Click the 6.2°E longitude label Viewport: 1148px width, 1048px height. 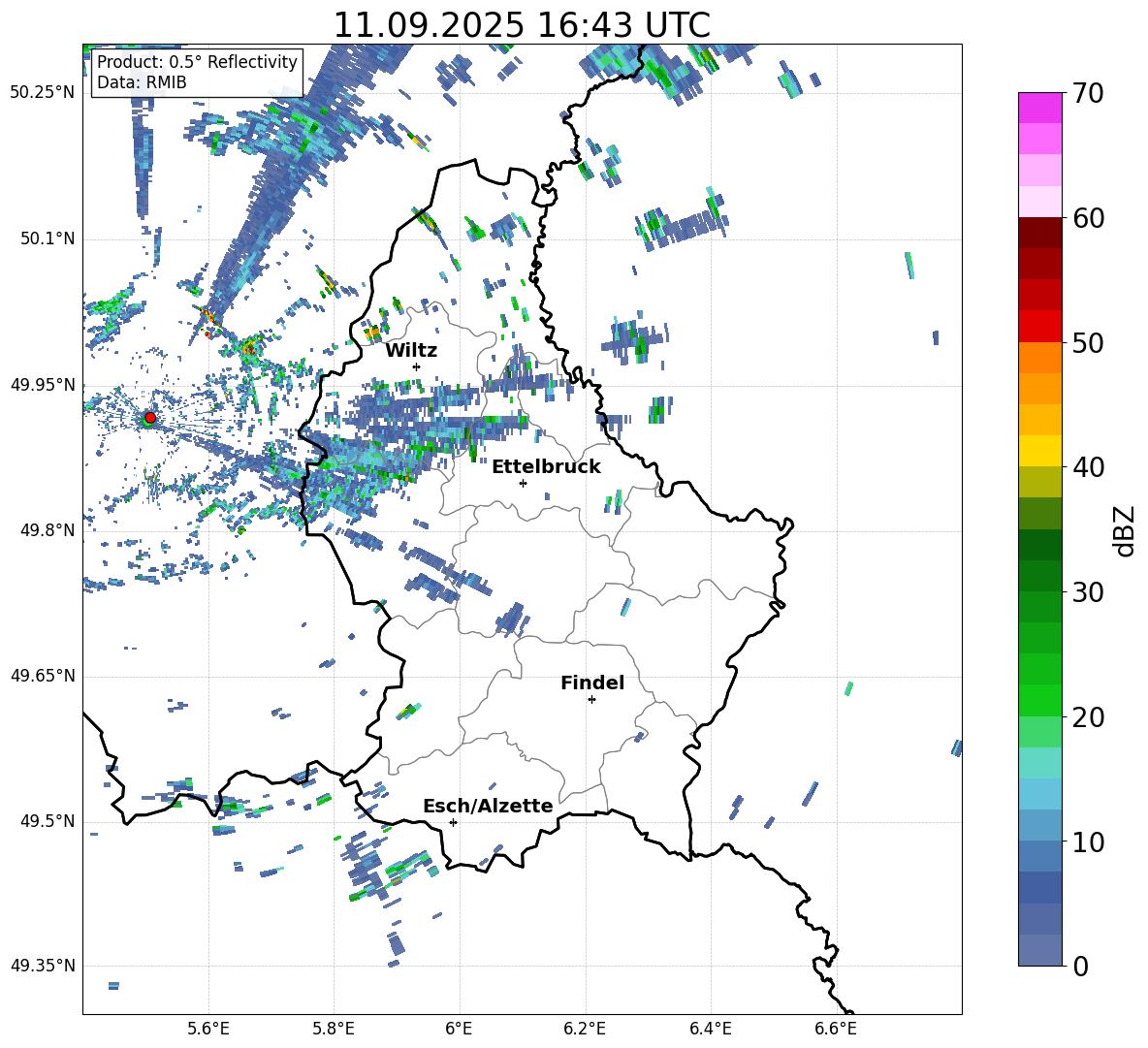(x=585, y=1029)
